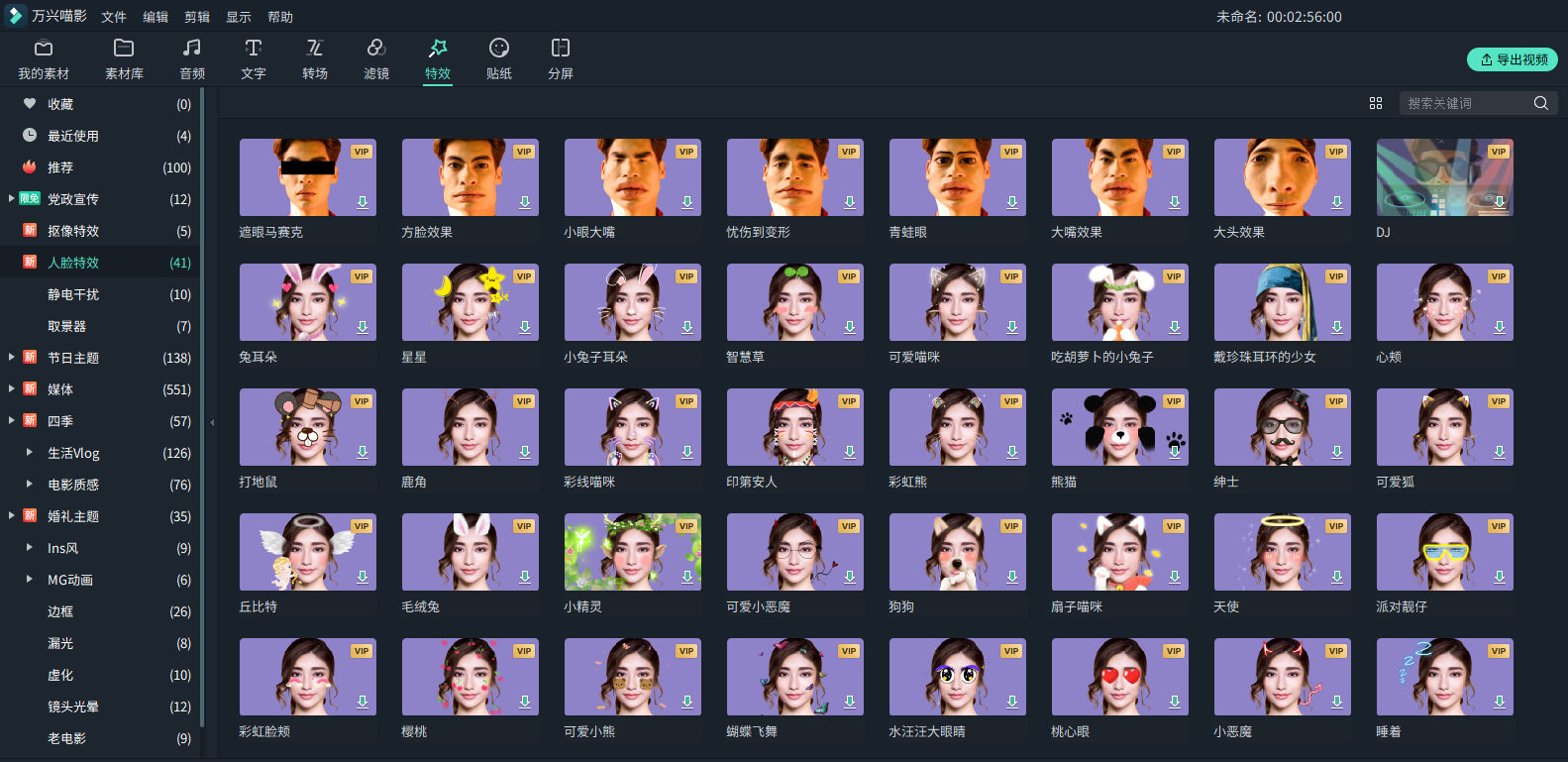
Task: Download the 兔耳朵 effect
Action: (x=363, y=327)
